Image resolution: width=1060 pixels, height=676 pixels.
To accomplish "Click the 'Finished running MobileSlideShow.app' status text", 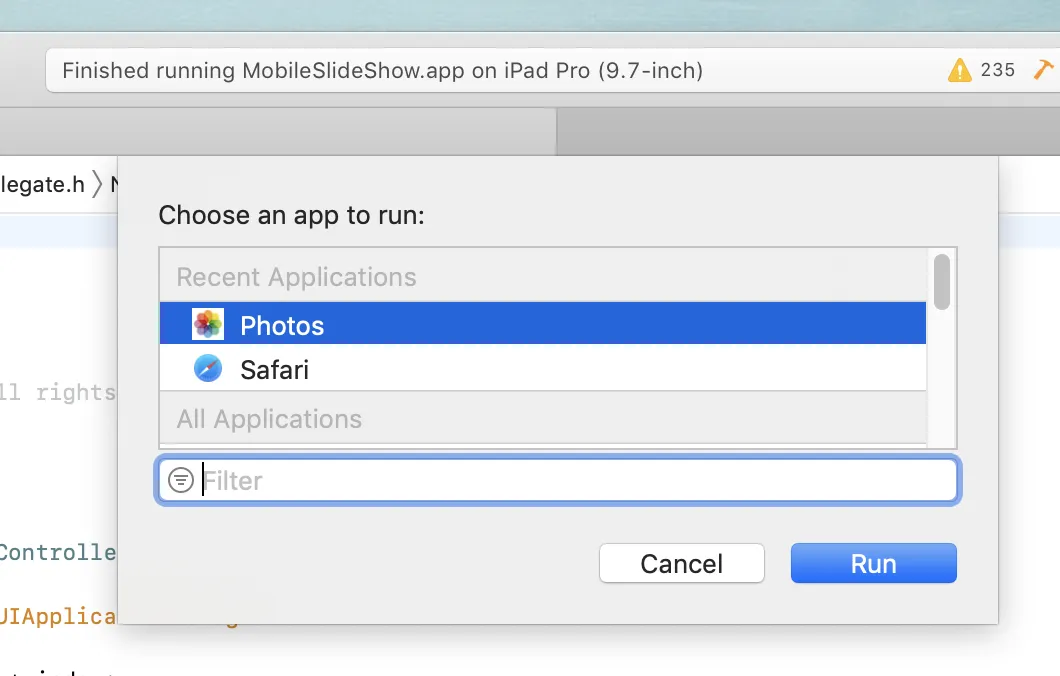I will [x=382, y=71].
